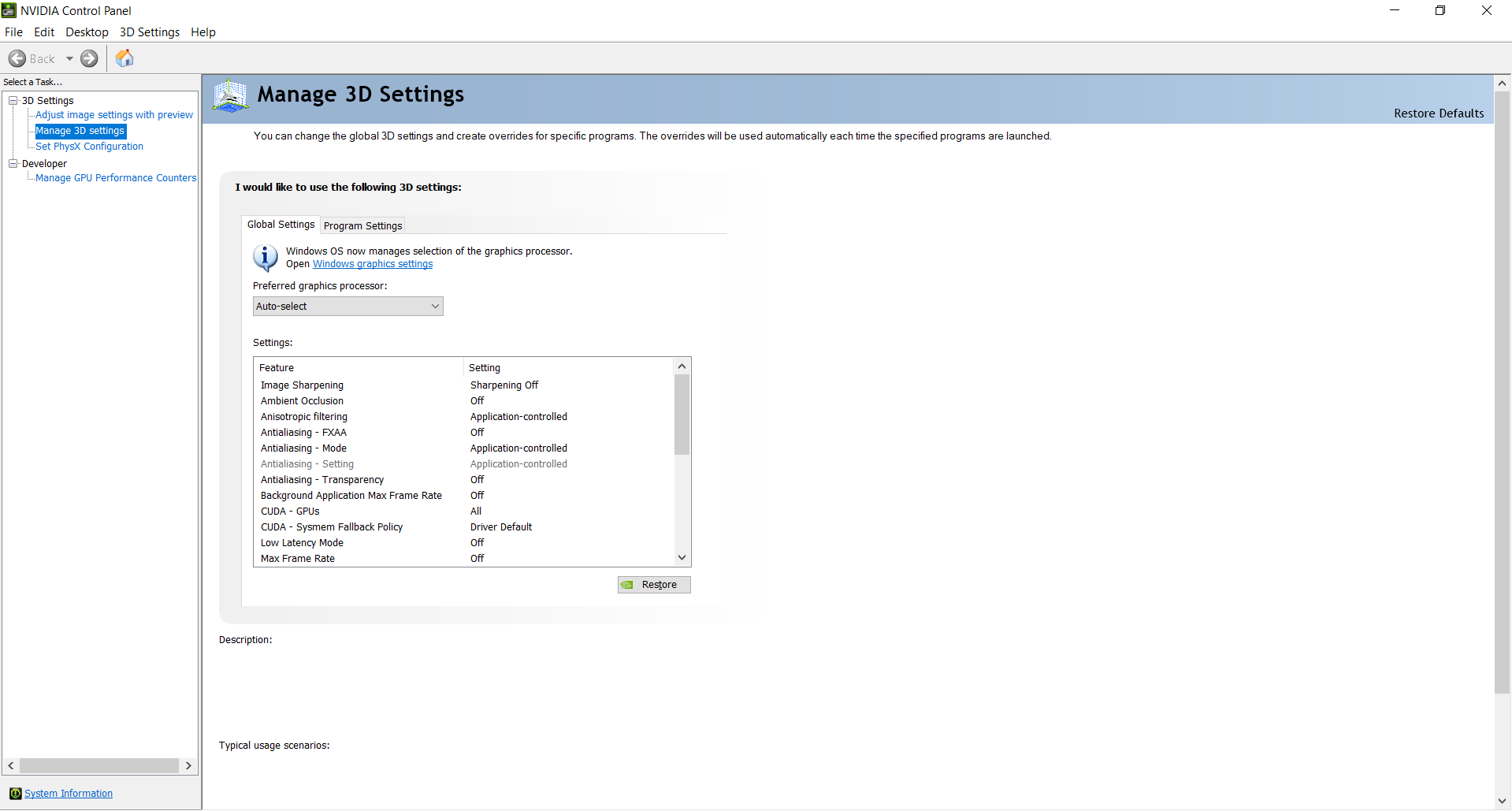Click the main panel vertical scrollbar thumb

pyautogui.click(x=1503, y=392)
